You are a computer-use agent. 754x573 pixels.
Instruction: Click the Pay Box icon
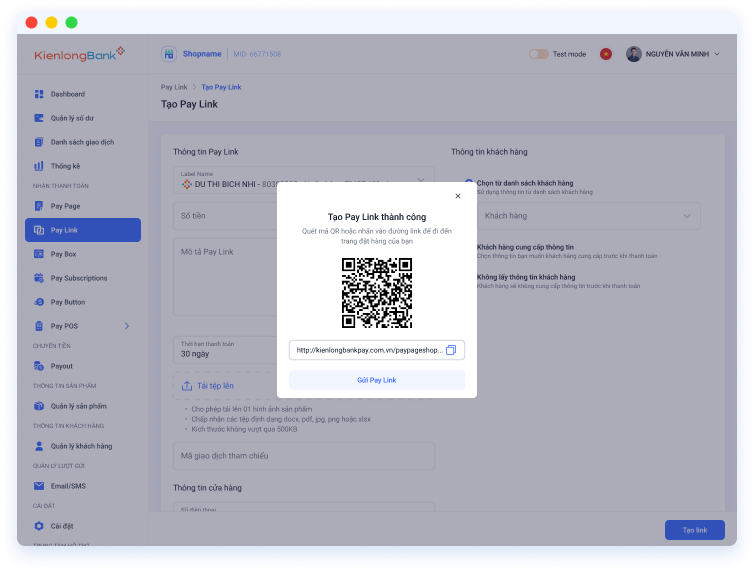tap(39, 254)
